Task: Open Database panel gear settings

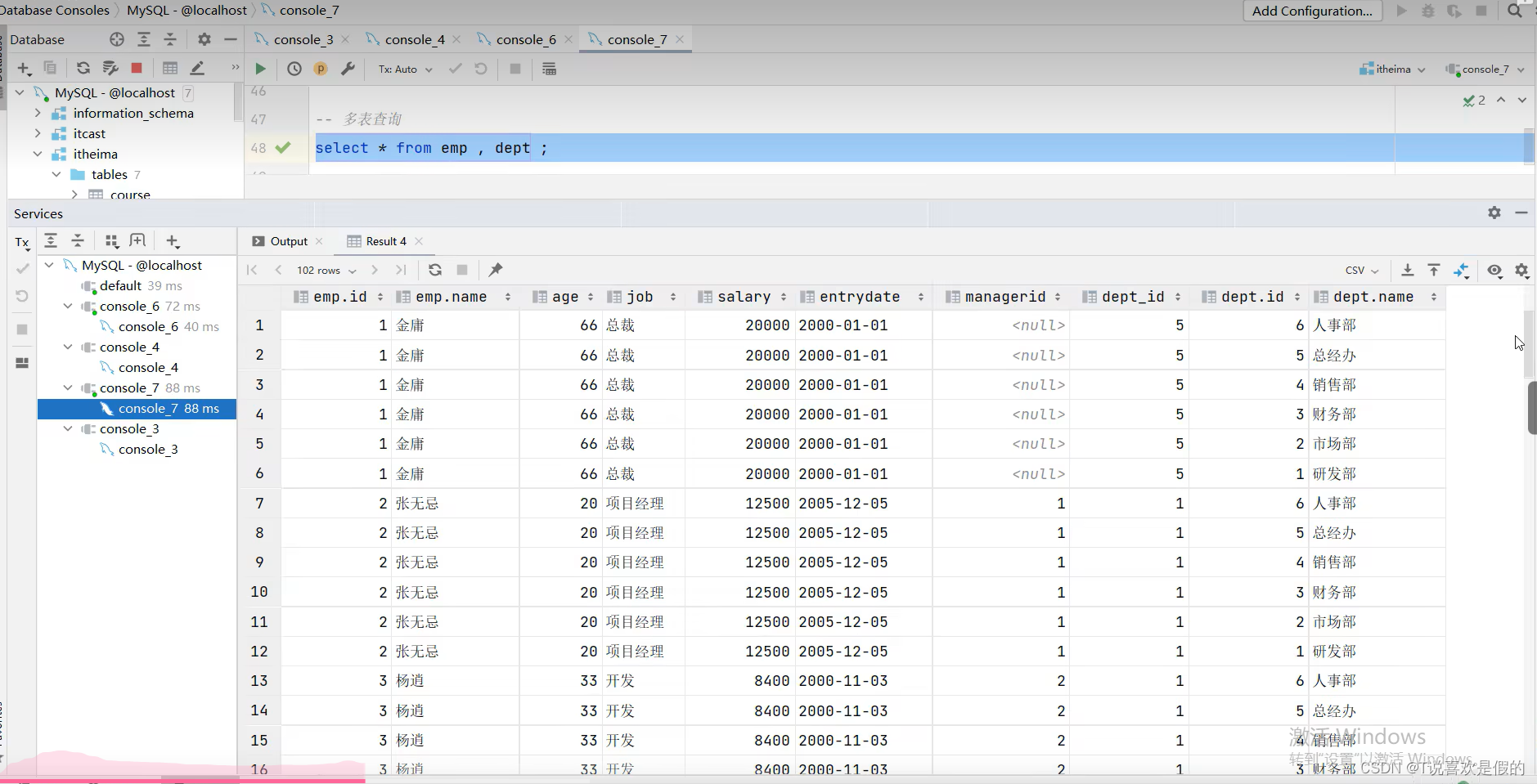Action: point(204,39)
